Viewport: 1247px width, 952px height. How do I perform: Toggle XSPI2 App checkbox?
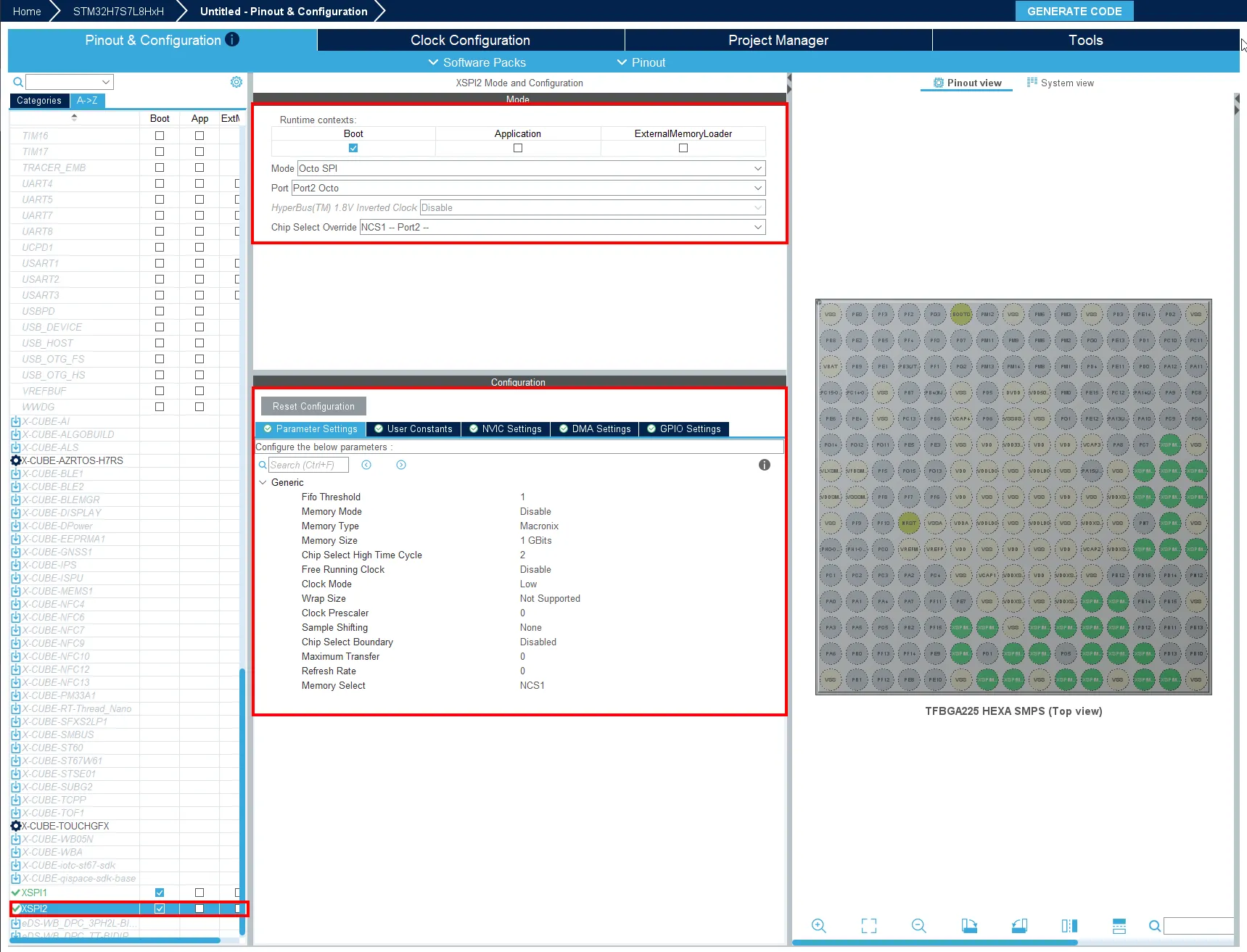(x=199, y=908)
